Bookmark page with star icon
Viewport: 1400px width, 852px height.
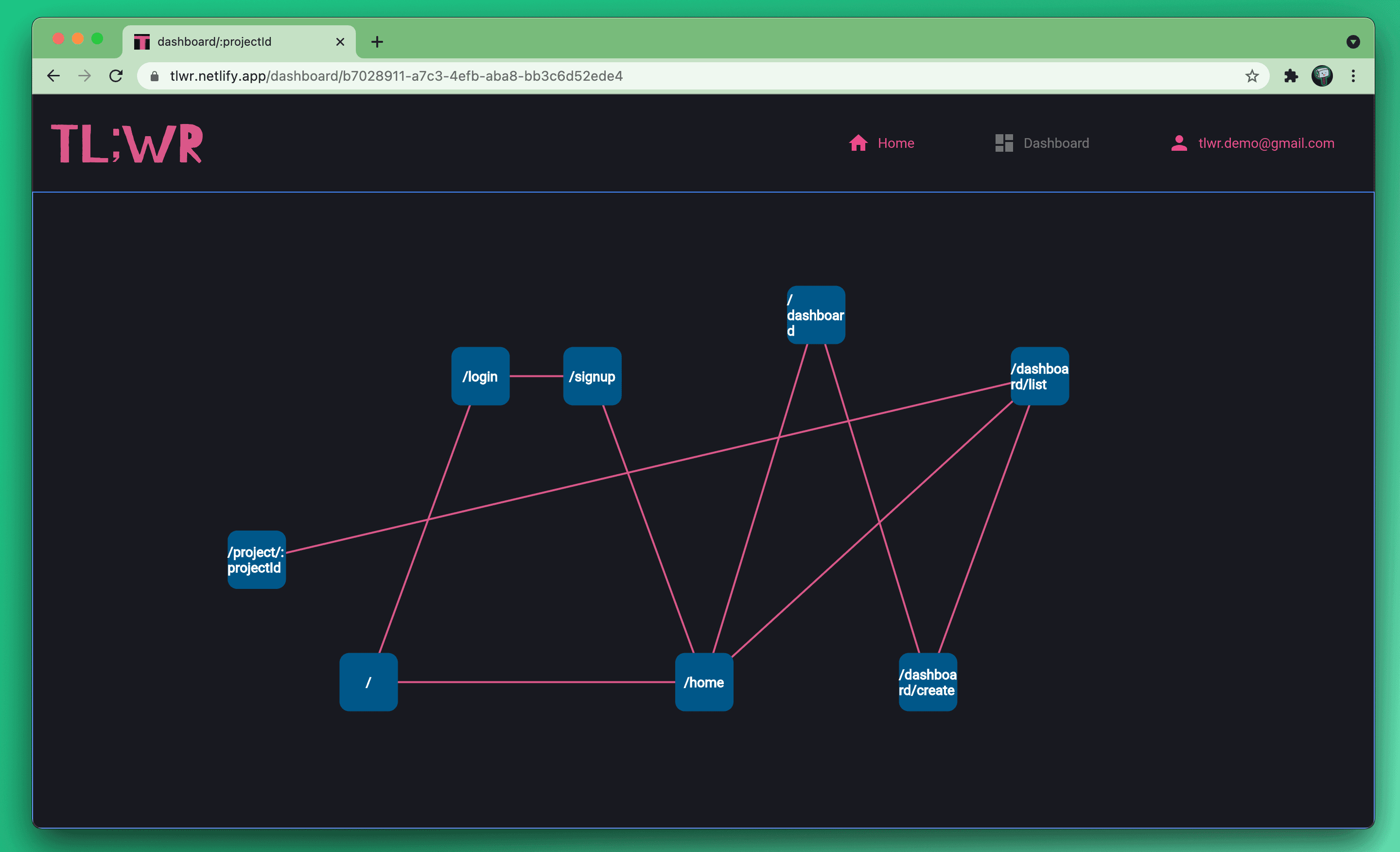click(x=1252, y=76)
